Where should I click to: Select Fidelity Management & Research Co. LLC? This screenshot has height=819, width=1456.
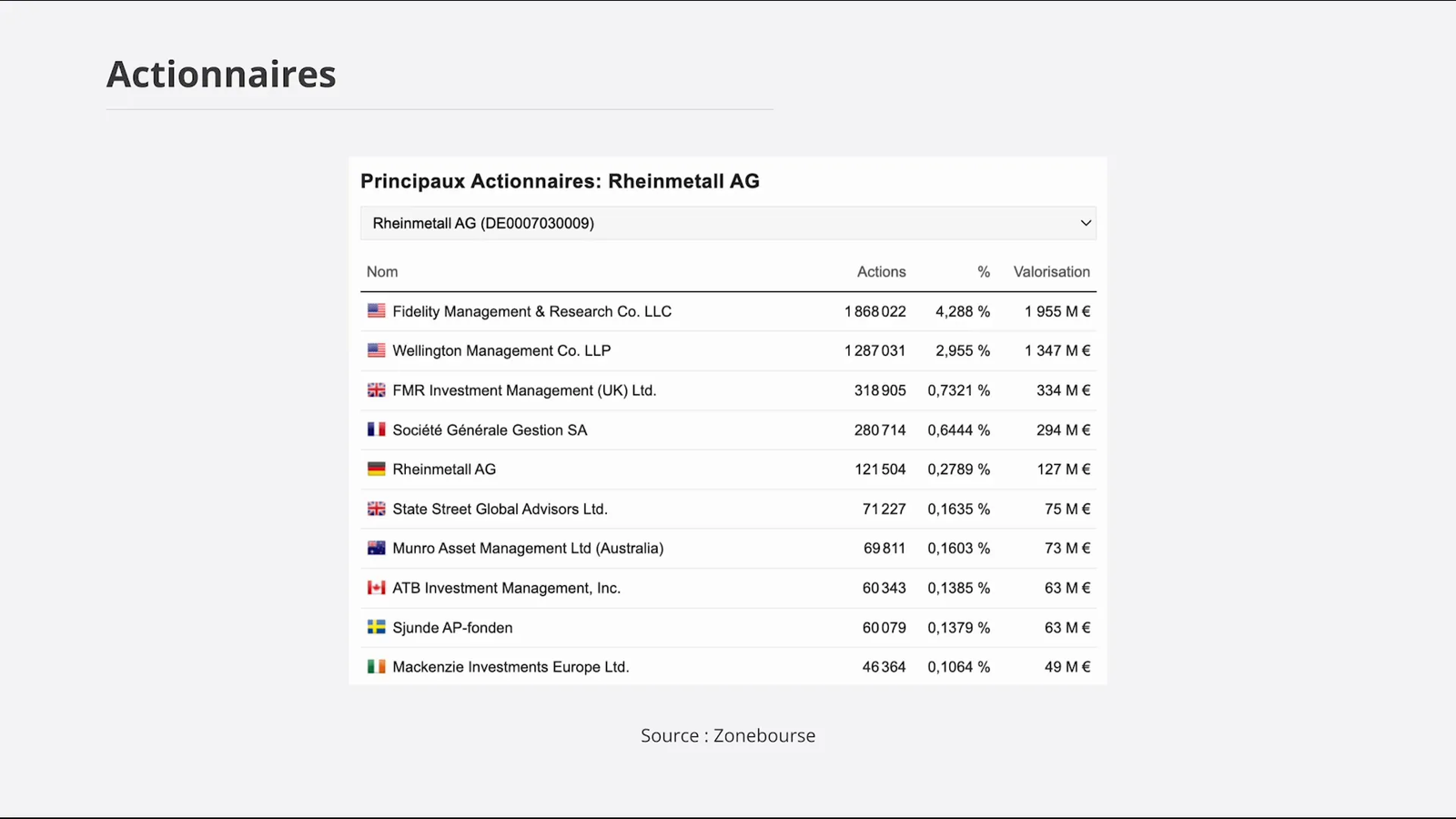(x=532, y=311)
